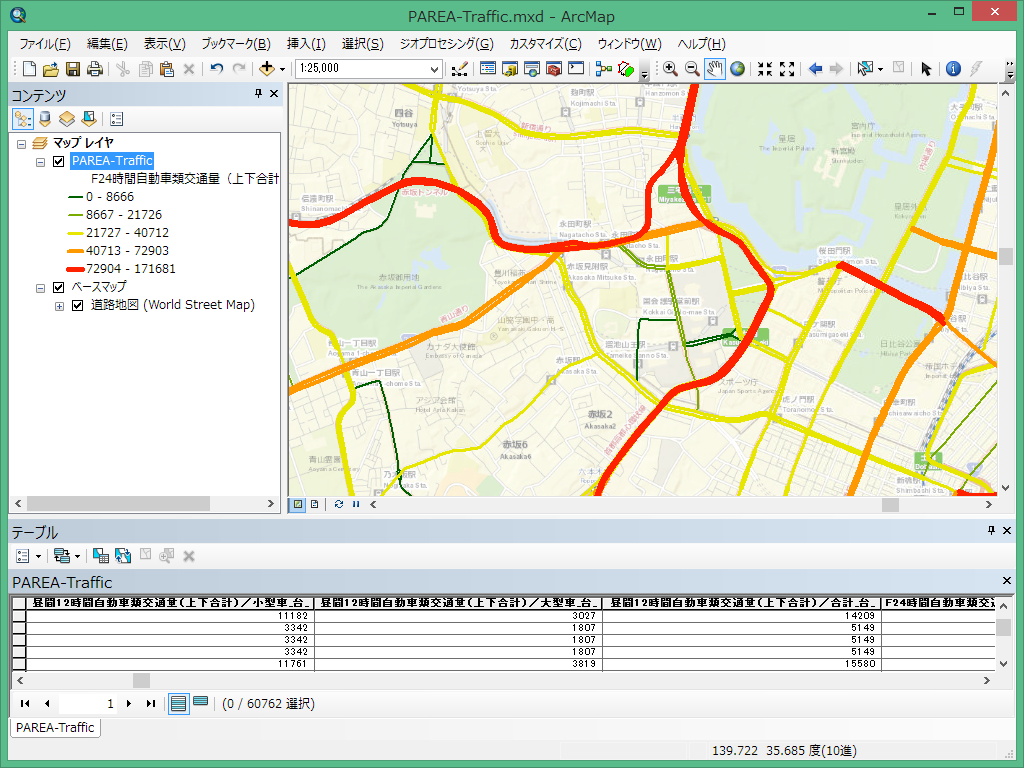
Task: Open Select Features tool dropdown arrow
Action: click(x=880, y=69)
